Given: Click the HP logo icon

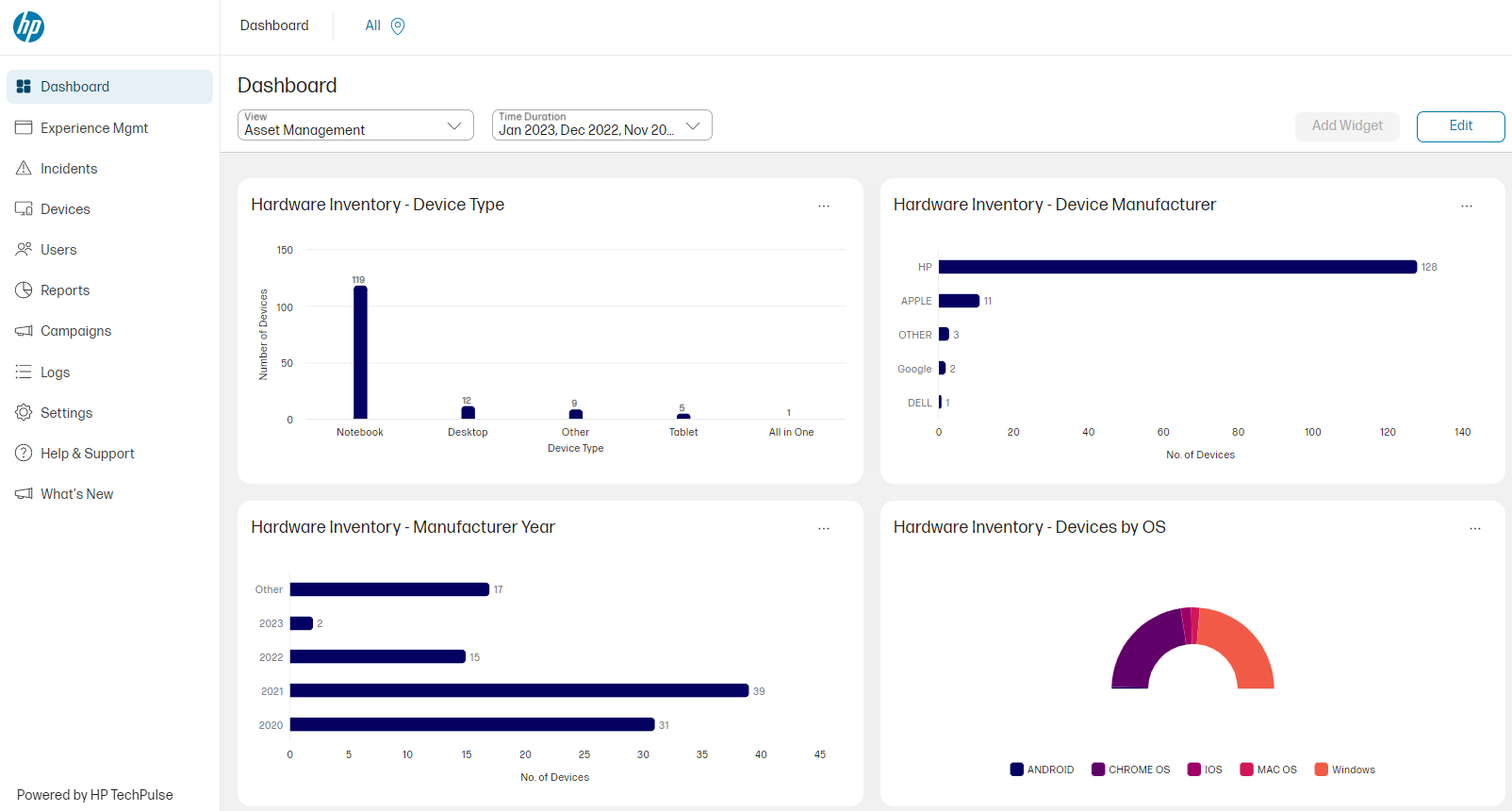Looking at the screenshot, I should 28,26.
